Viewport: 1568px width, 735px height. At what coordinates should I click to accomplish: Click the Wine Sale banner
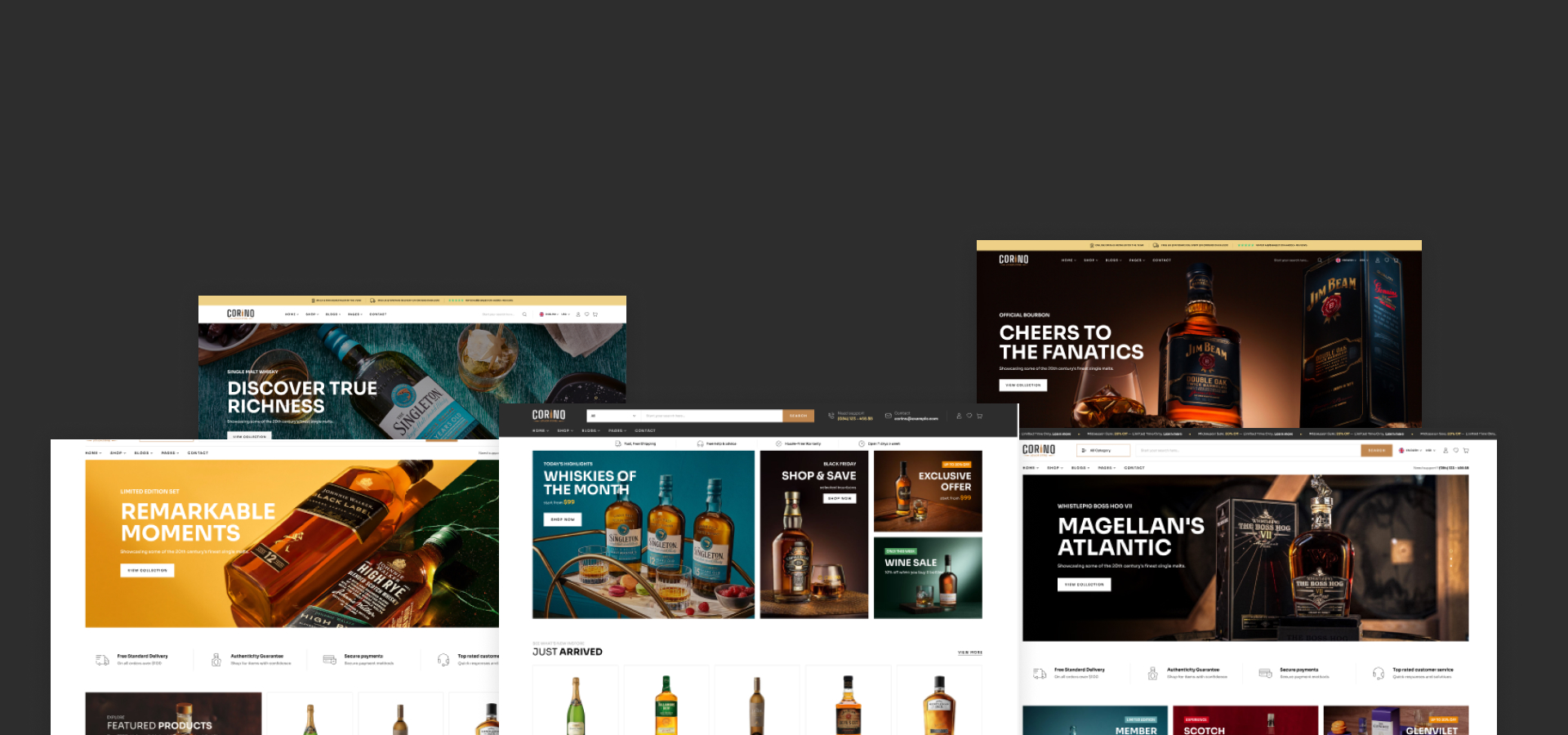tap(928, 577)
